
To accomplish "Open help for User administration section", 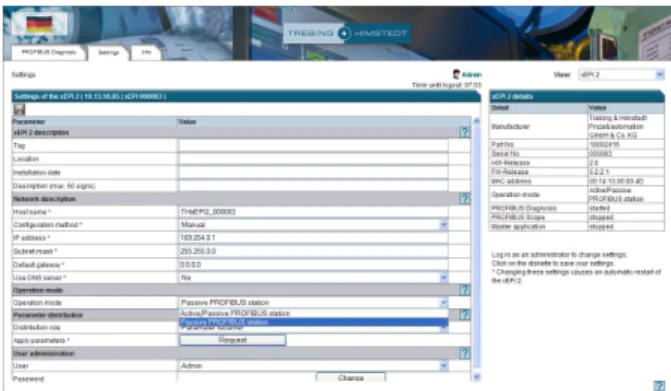I will 464,353.
